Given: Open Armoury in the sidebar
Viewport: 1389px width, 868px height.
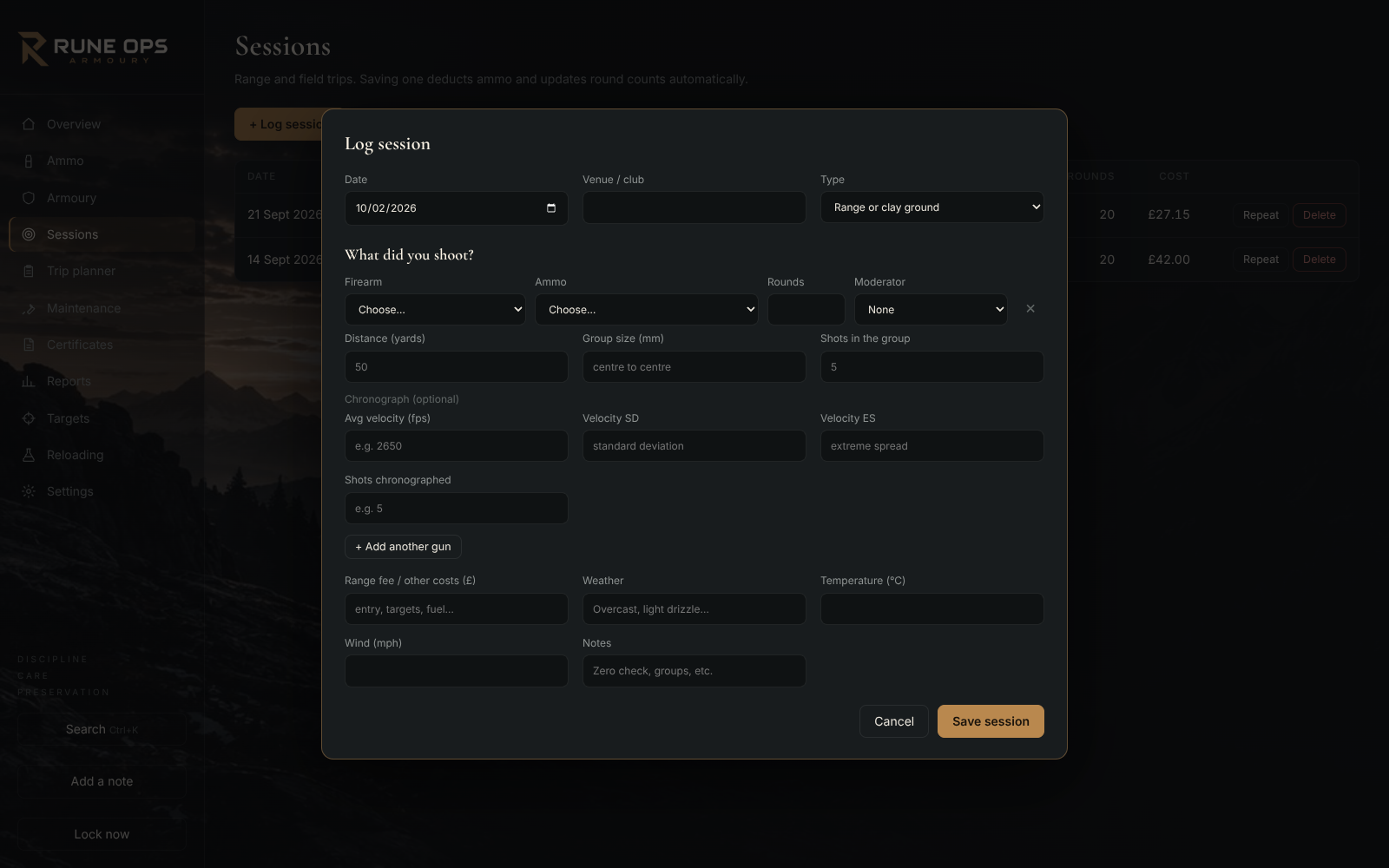Looking at the screenshot, I should point(102,198).
